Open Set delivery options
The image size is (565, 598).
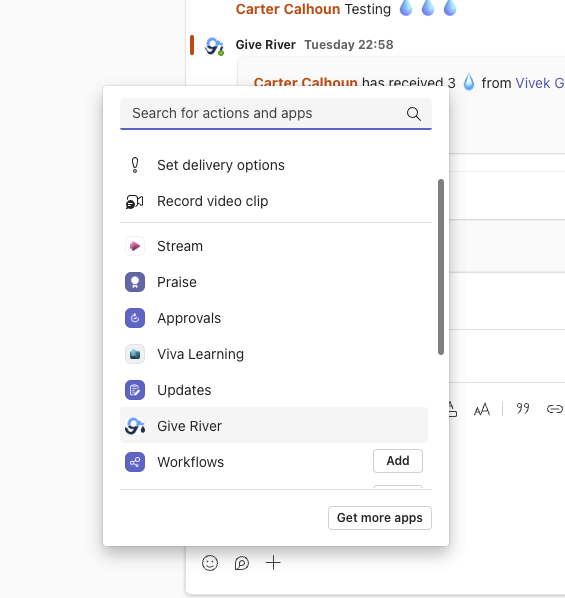tap(274, 165)
